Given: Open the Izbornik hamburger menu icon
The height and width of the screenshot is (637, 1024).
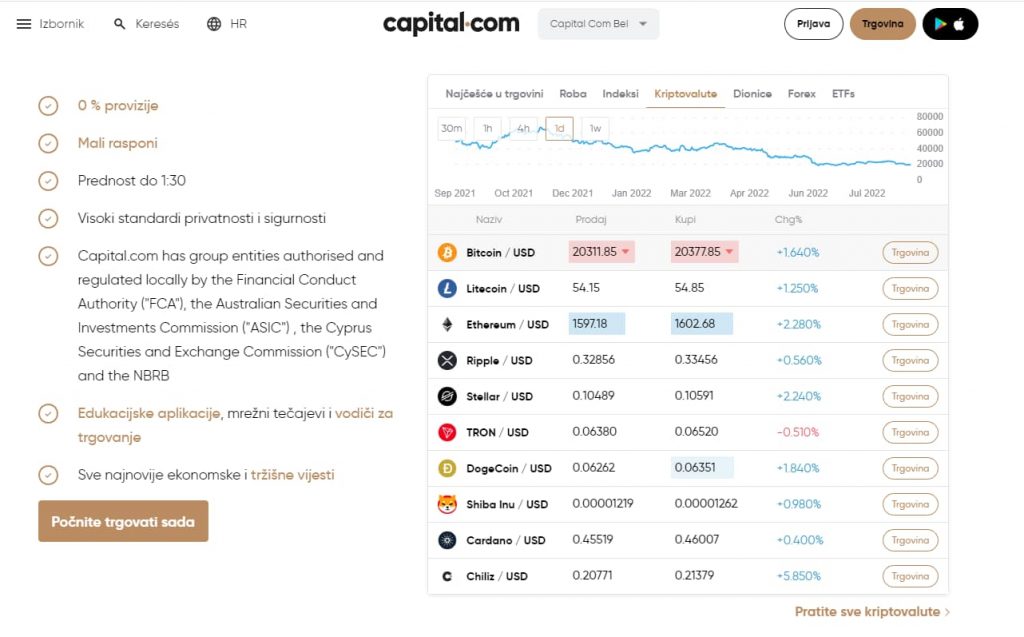Looking at the screenshot, I should point(24,24).
